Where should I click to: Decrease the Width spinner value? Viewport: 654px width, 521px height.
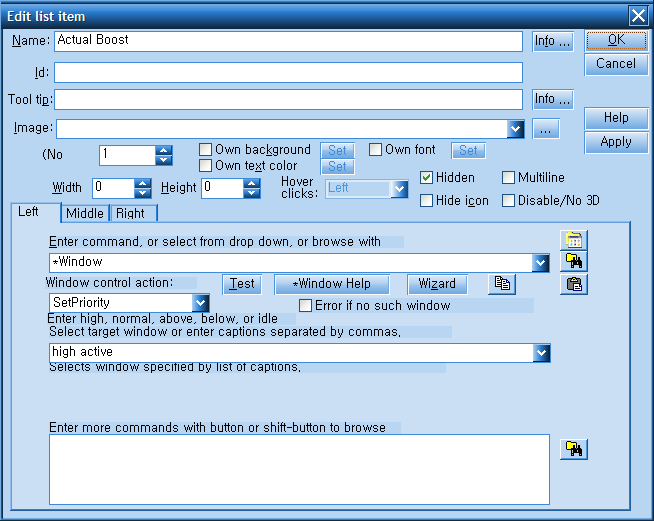(x=143, y=193)
